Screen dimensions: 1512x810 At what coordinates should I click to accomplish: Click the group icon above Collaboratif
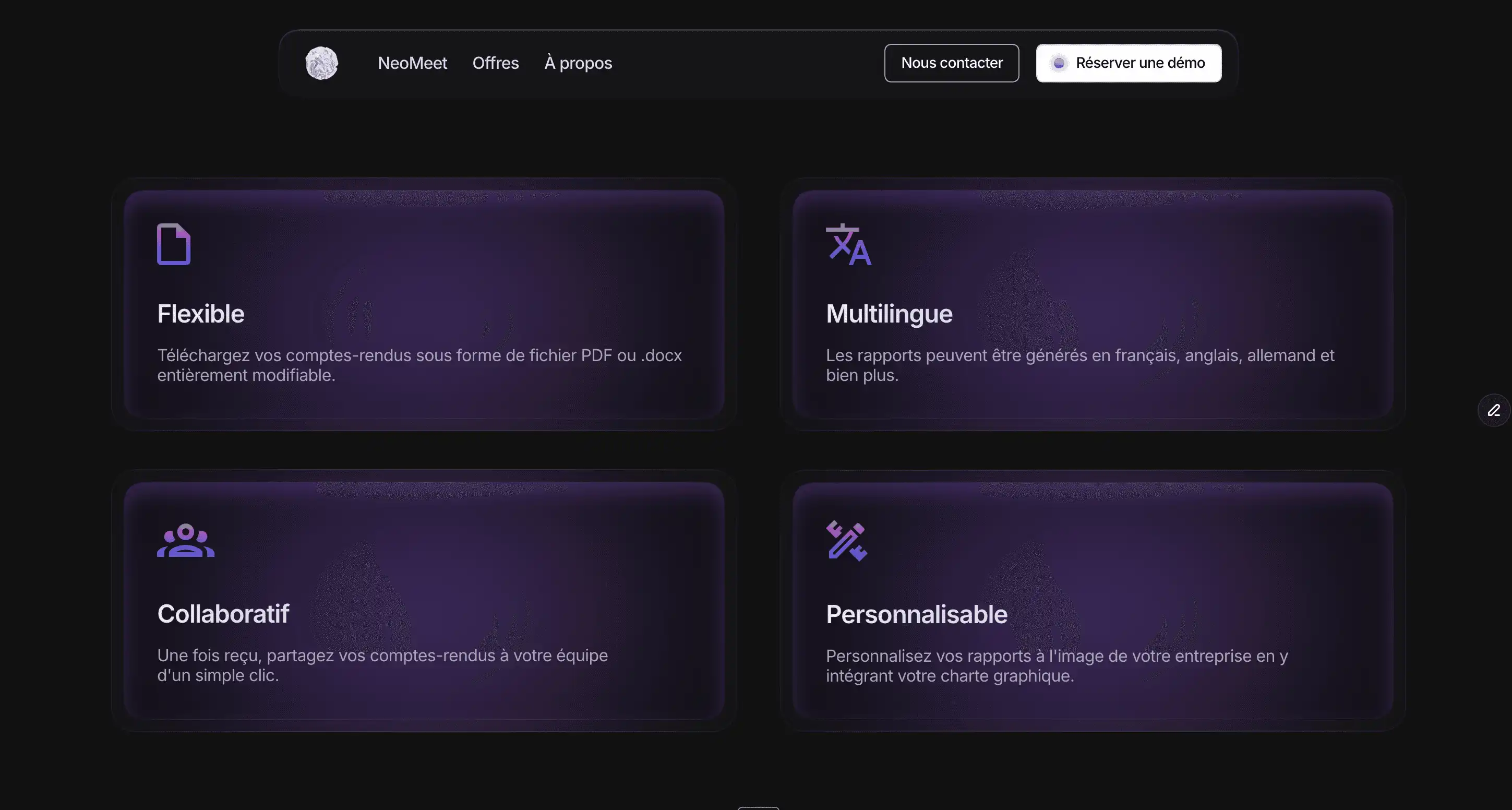pos(186,540)
